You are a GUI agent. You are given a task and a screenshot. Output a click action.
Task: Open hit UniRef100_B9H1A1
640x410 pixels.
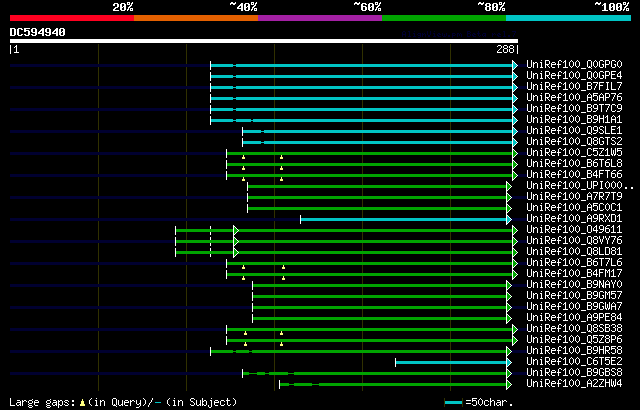(x=574, y=120)
